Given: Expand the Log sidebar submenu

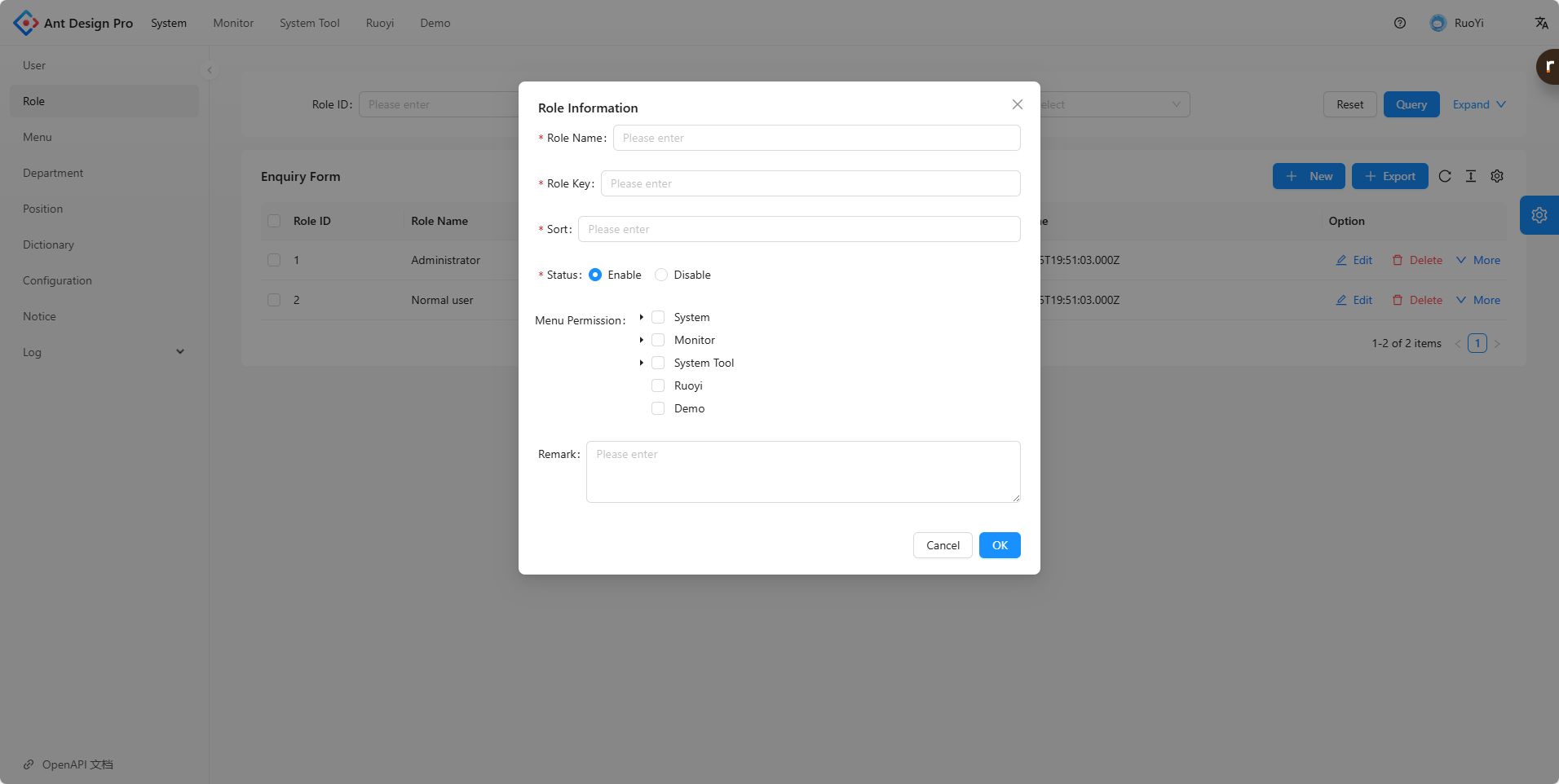Looking at the screenshot, I should pos(180,352).
